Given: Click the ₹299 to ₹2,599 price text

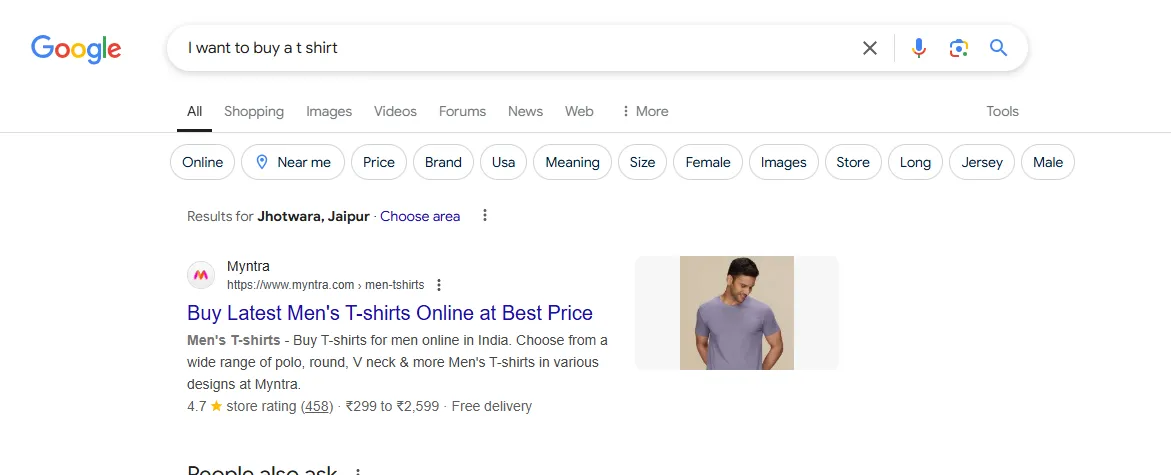Looking at the screenshot, I should coord(393,406).
